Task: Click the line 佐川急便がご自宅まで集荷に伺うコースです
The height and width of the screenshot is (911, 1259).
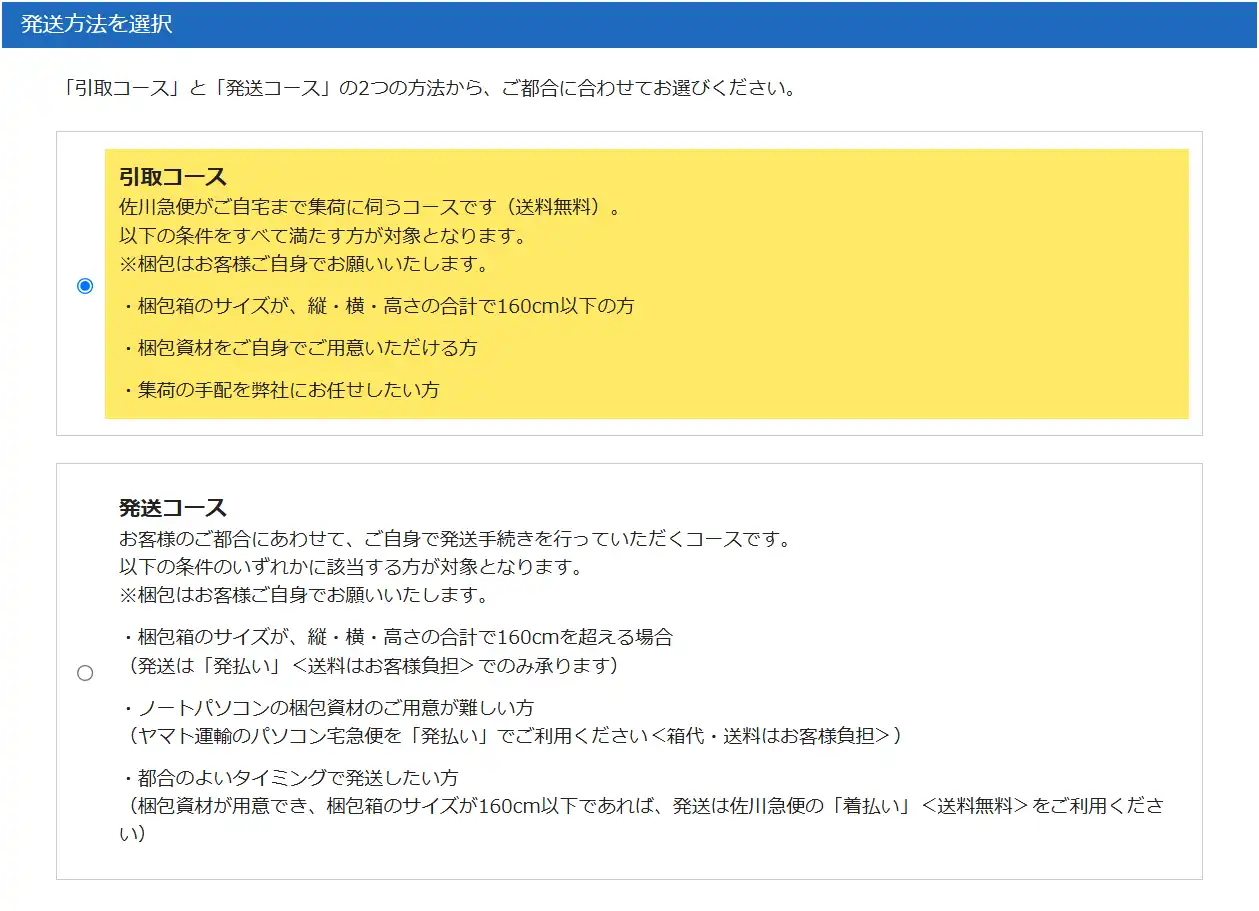Action: (x=370, y=209)
